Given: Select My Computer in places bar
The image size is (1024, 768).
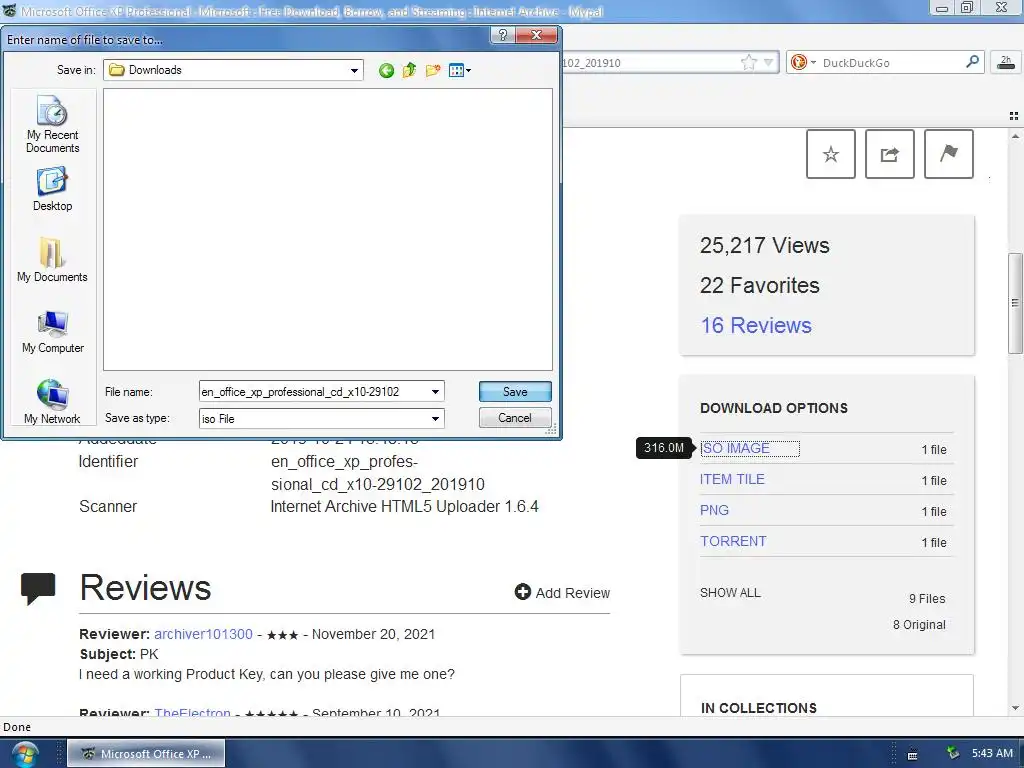Looking at the screenshot, I should (52, 331).
